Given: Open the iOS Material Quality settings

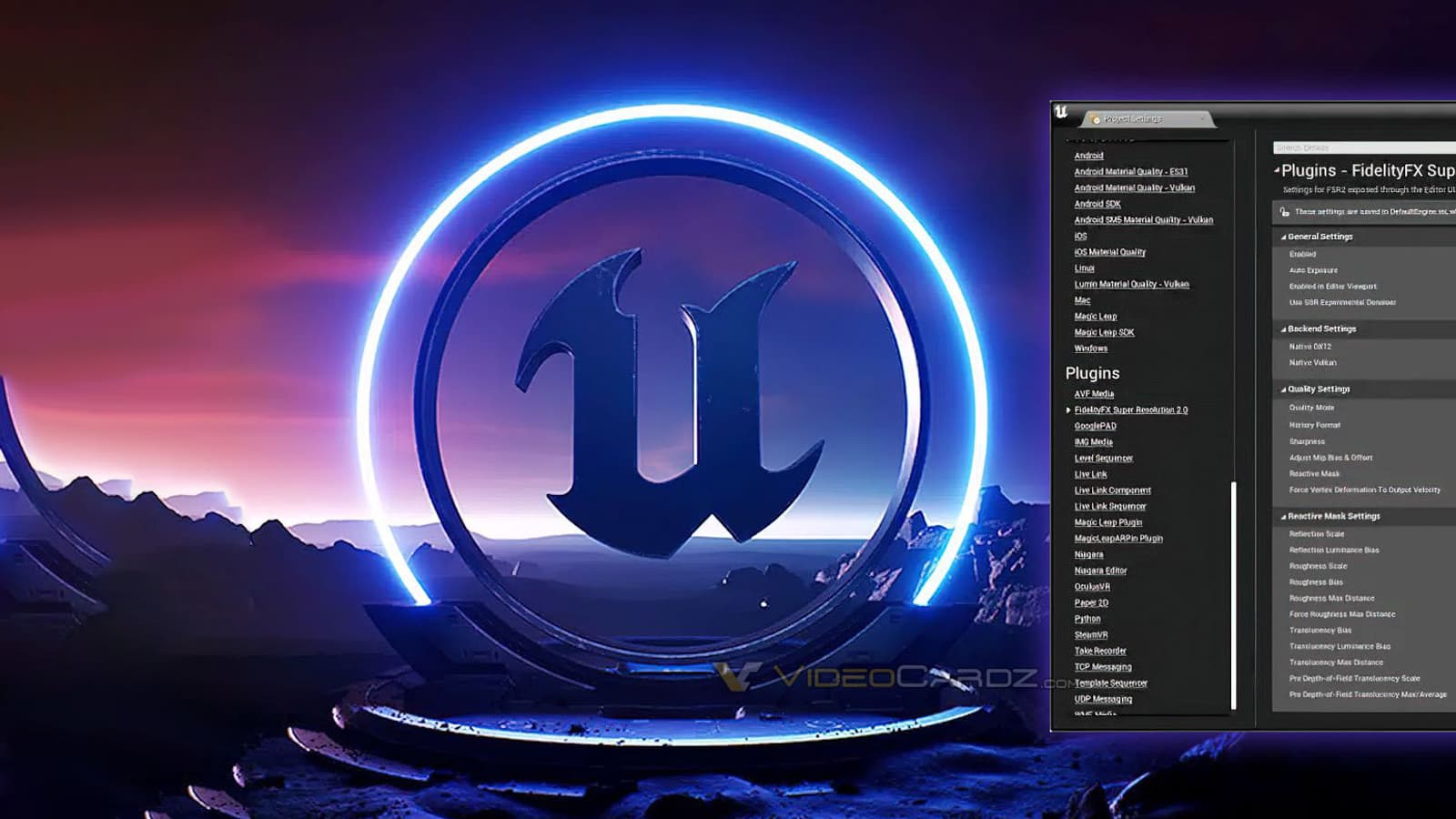Looking at the screenshot, I should (1110, 253).
